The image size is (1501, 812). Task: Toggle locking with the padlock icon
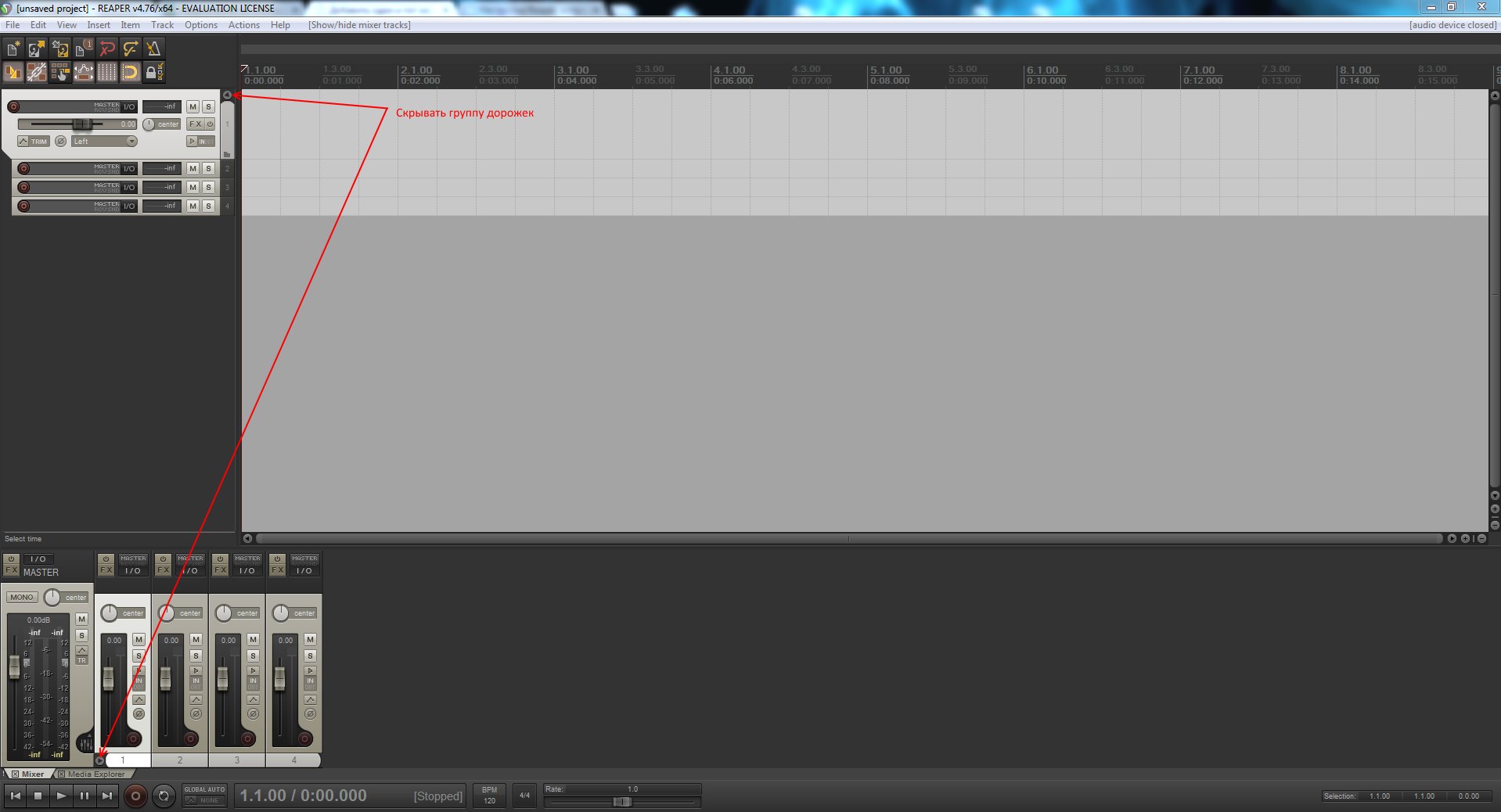[154, 73]
